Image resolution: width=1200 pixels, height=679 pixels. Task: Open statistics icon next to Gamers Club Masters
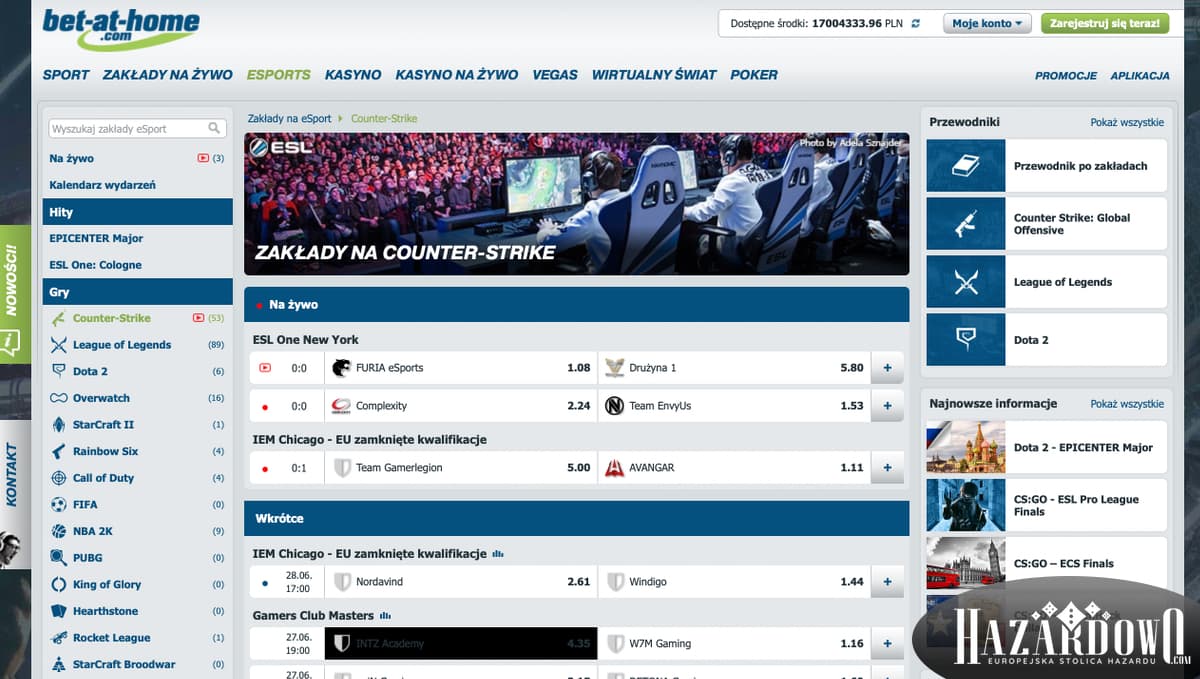pos(385,616)
